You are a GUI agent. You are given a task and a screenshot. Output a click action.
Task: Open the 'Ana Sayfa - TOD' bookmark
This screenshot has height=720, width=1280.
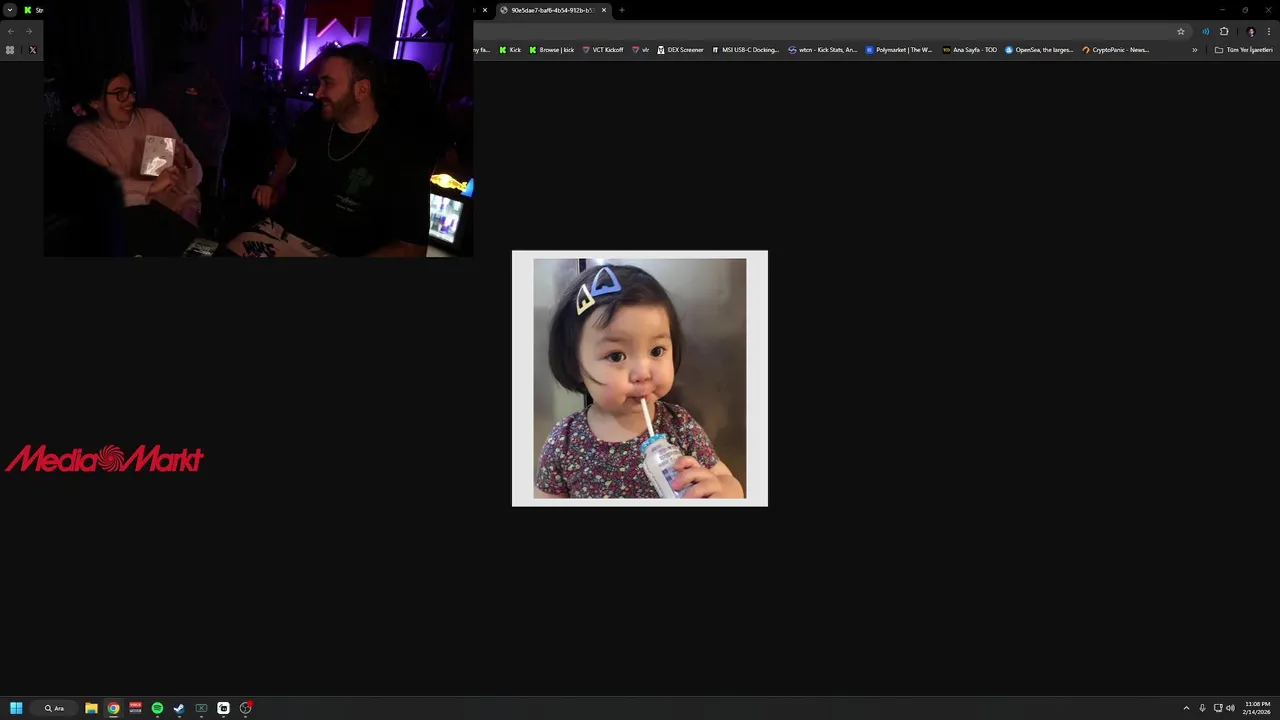[x=970, y=50]
